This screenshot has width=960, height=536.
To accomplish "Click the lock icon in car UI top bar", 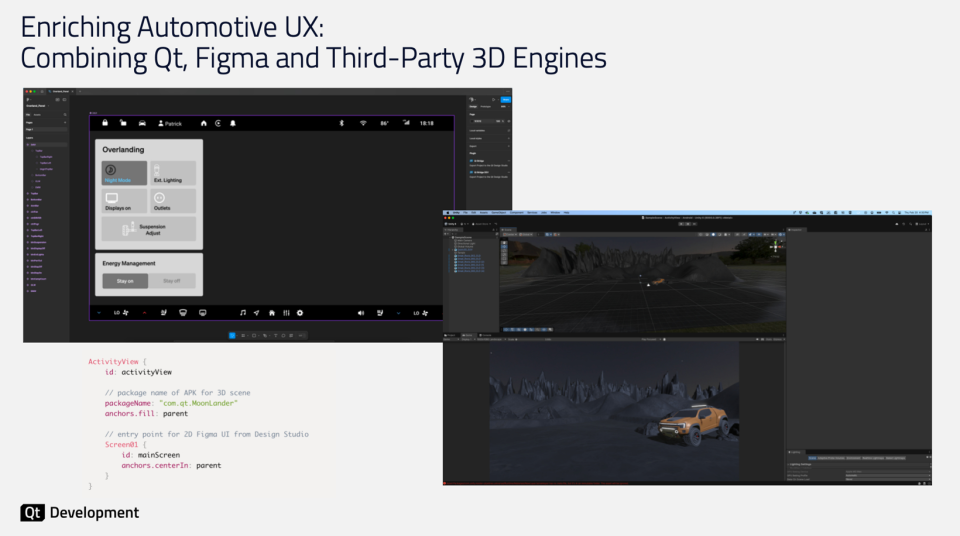I will click(105, 123).
